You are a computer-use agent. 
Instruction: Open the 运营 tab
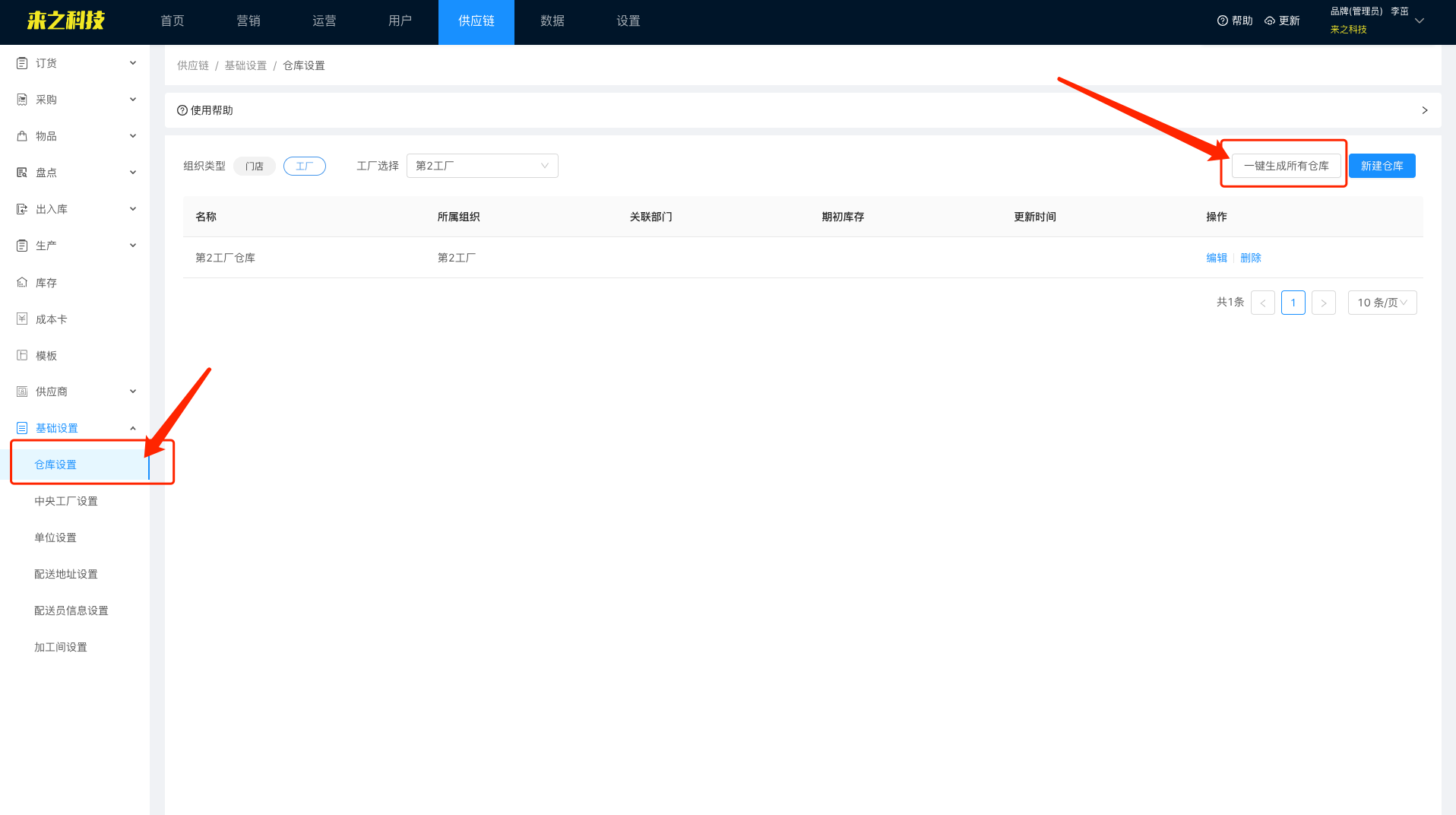324,21
